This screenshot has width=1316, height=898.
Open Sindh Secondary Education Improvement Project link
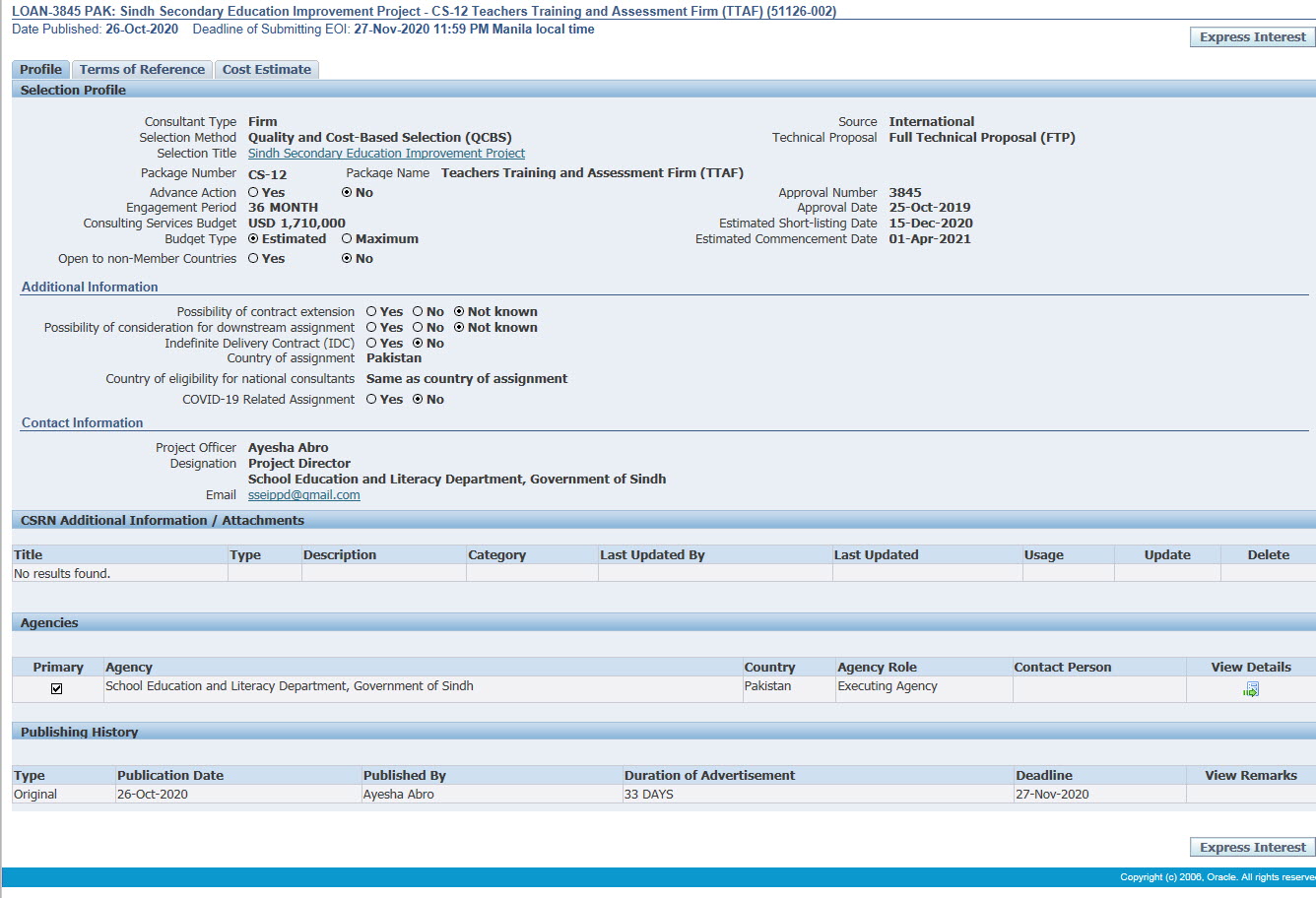pos(386,154)
